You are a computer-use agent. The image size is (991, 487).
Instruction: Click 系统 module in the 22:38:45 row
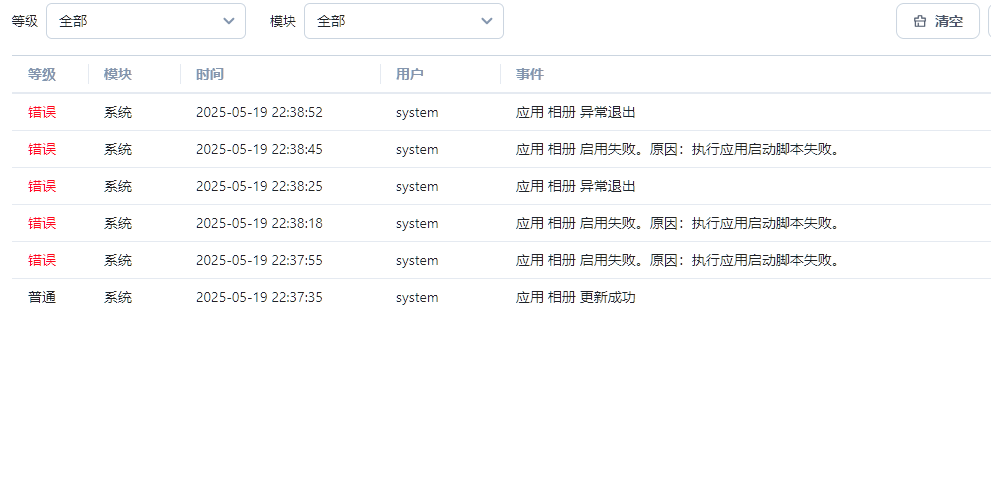point(118,150)
